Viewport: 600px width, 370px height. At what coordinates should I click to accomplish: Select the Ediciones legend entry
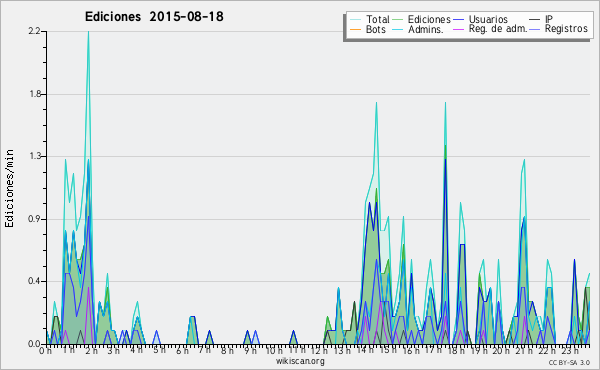coord(429,19)
